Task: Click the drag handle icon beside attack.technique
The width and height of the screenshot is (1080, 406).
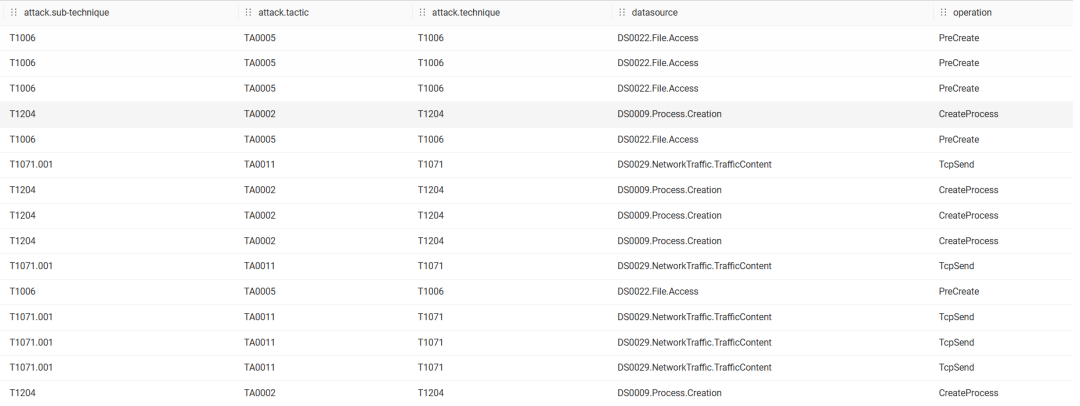Action: 422,12
